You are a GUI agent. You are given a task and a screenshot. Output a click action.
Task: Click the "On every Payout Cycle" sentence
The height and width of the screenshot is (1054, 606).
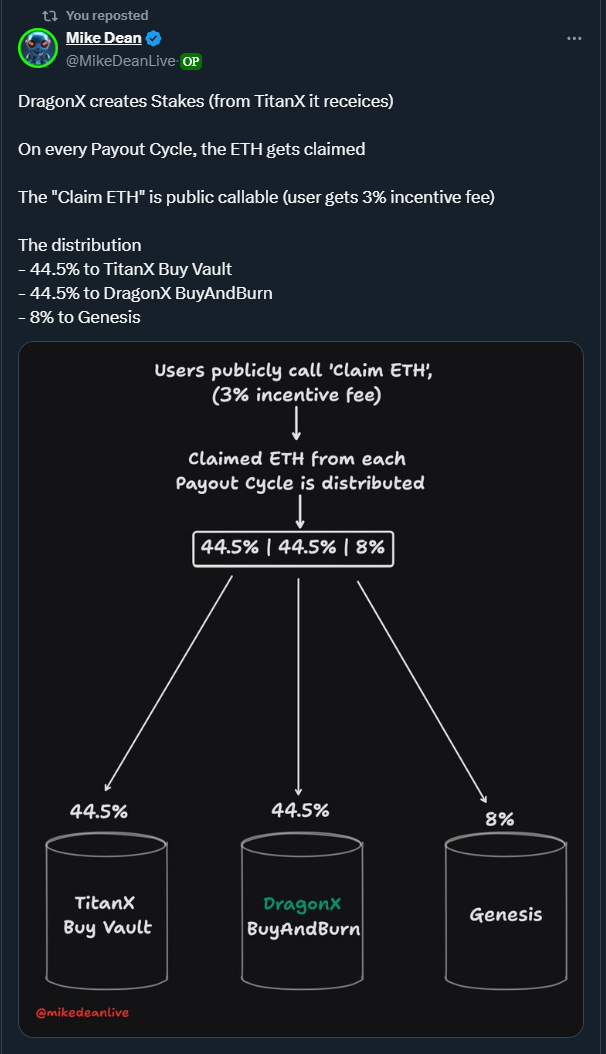pos(191,149)
